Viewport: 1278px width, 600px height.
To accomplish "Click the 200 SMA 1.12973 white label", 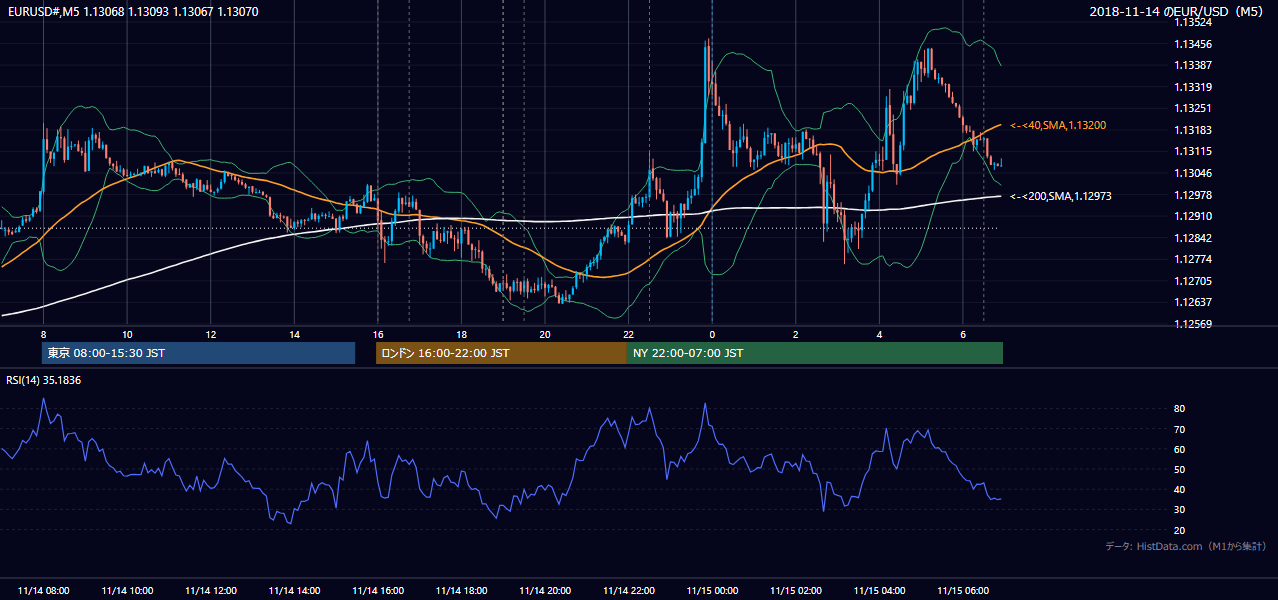I will (1062, 196).
